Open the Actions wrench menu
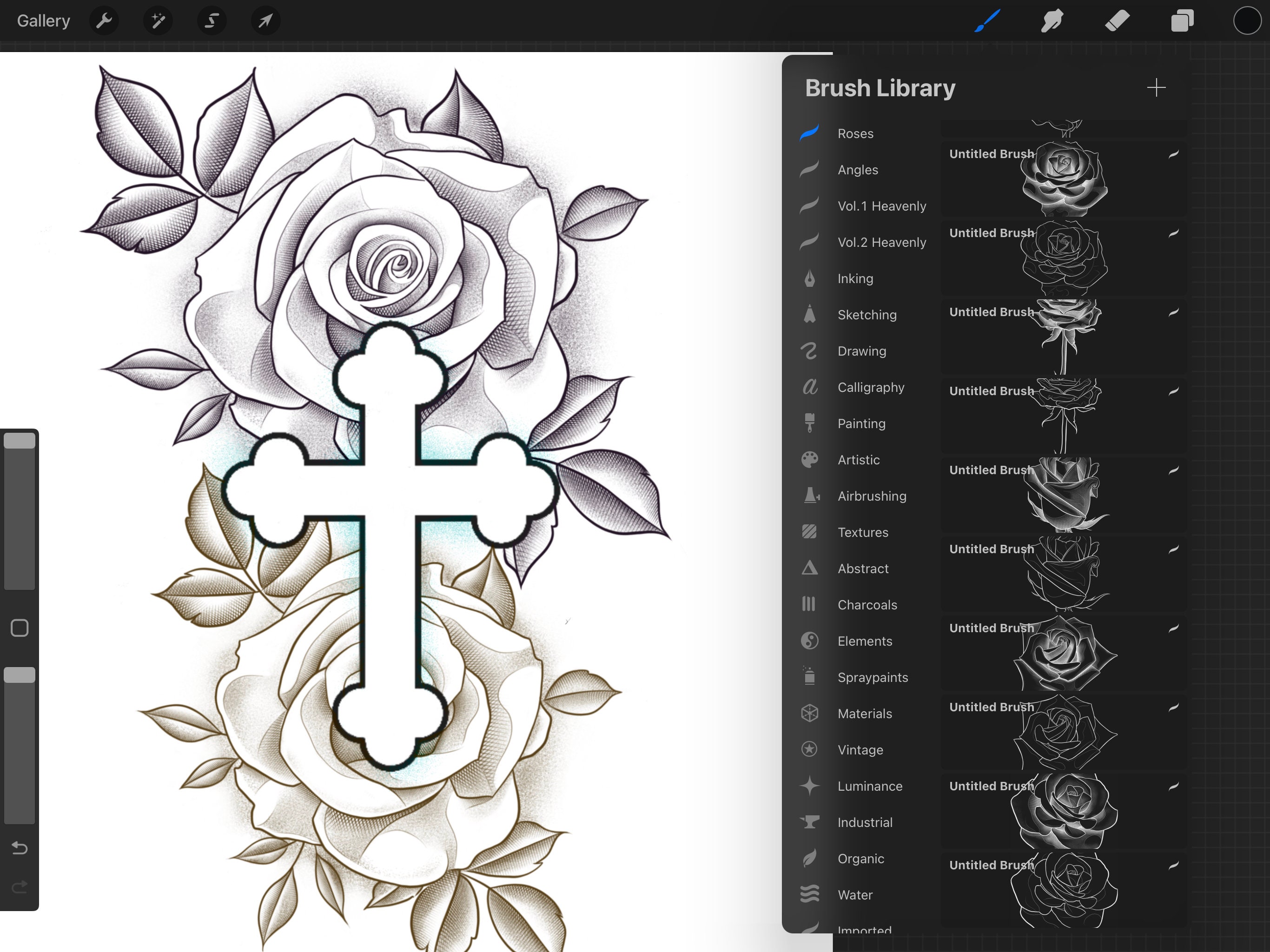Viewport: 1270px width, 952px height. [104, 21]
